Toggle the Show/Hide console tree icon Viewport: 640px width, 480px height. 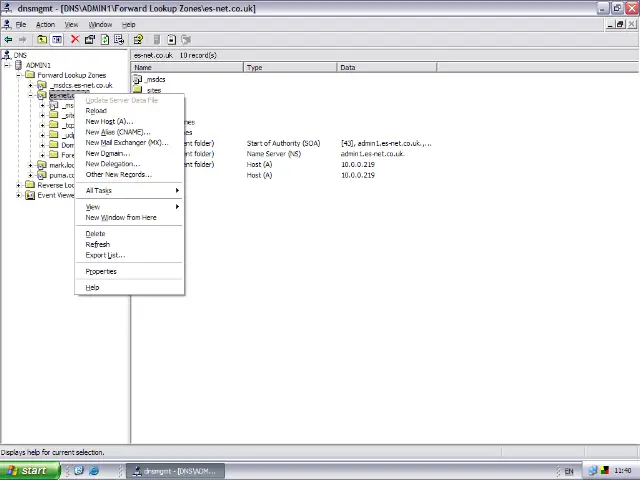57,40
